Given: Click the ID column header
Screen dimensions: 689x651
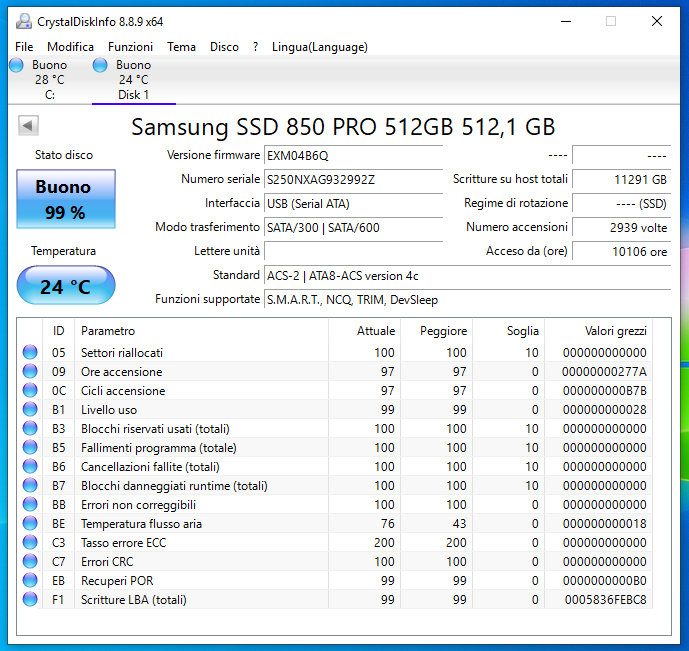Looking at the screenshot, I should click(x=58, y=331).
